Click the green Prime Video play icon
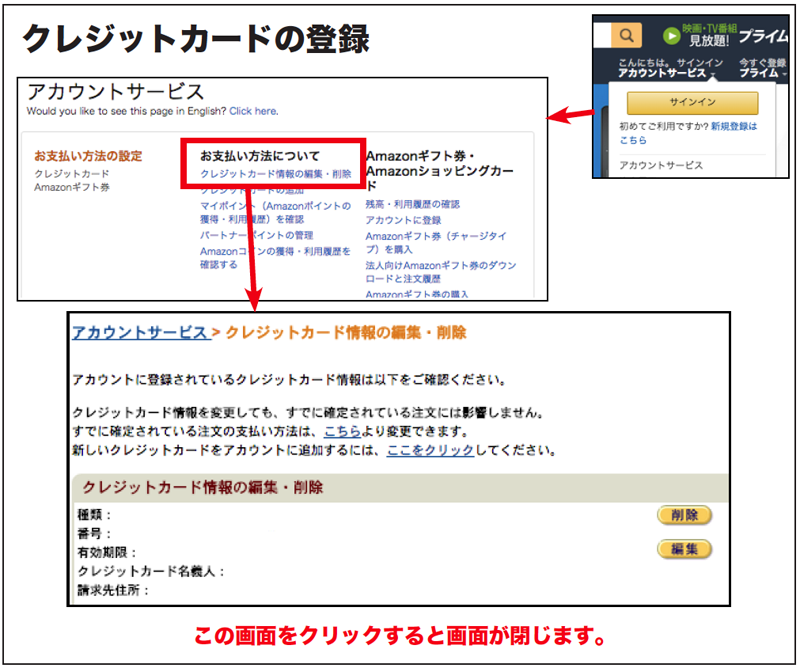 coord(671,36)
